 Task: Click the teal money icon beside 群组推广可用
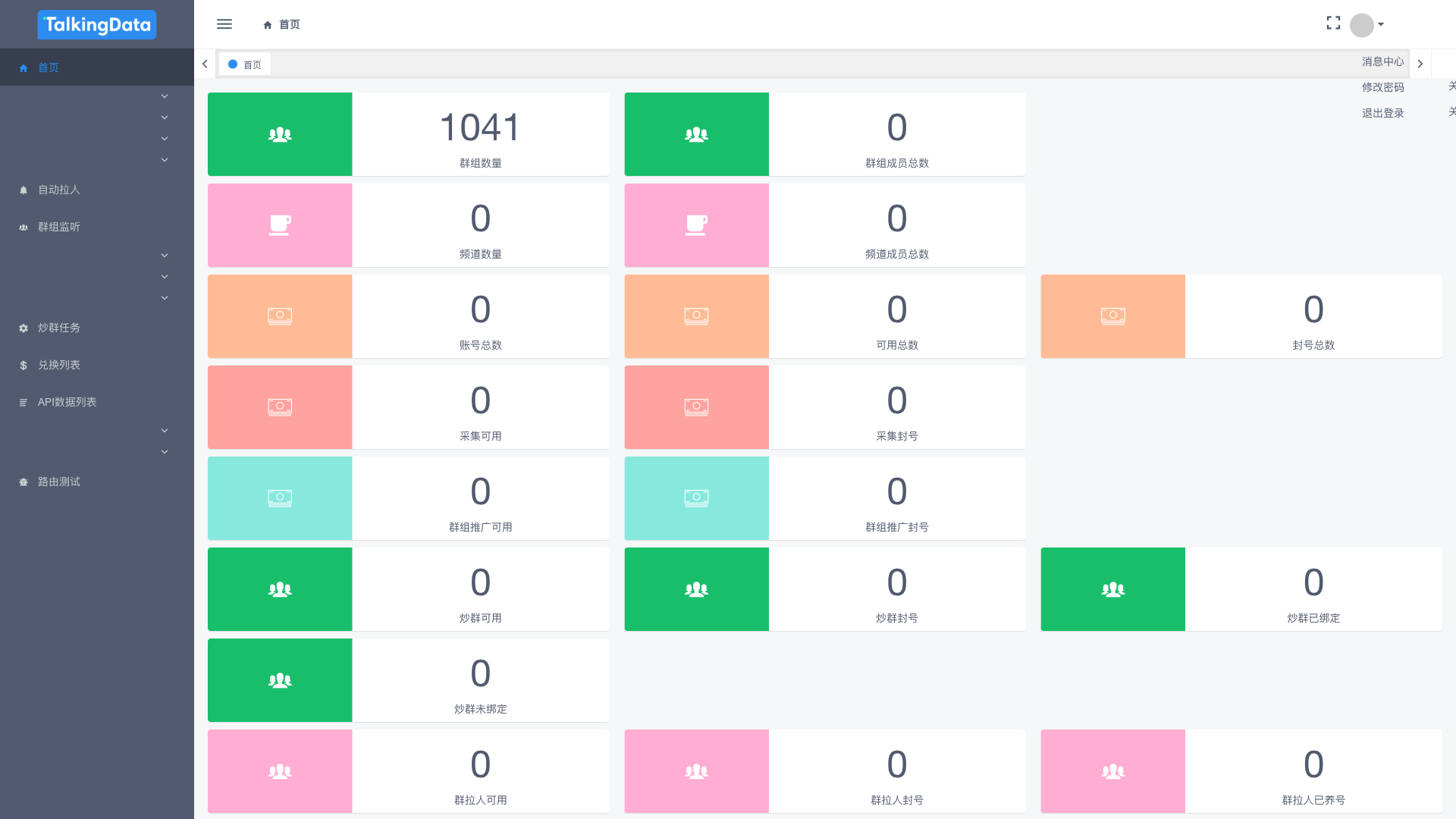click(280, 498)
